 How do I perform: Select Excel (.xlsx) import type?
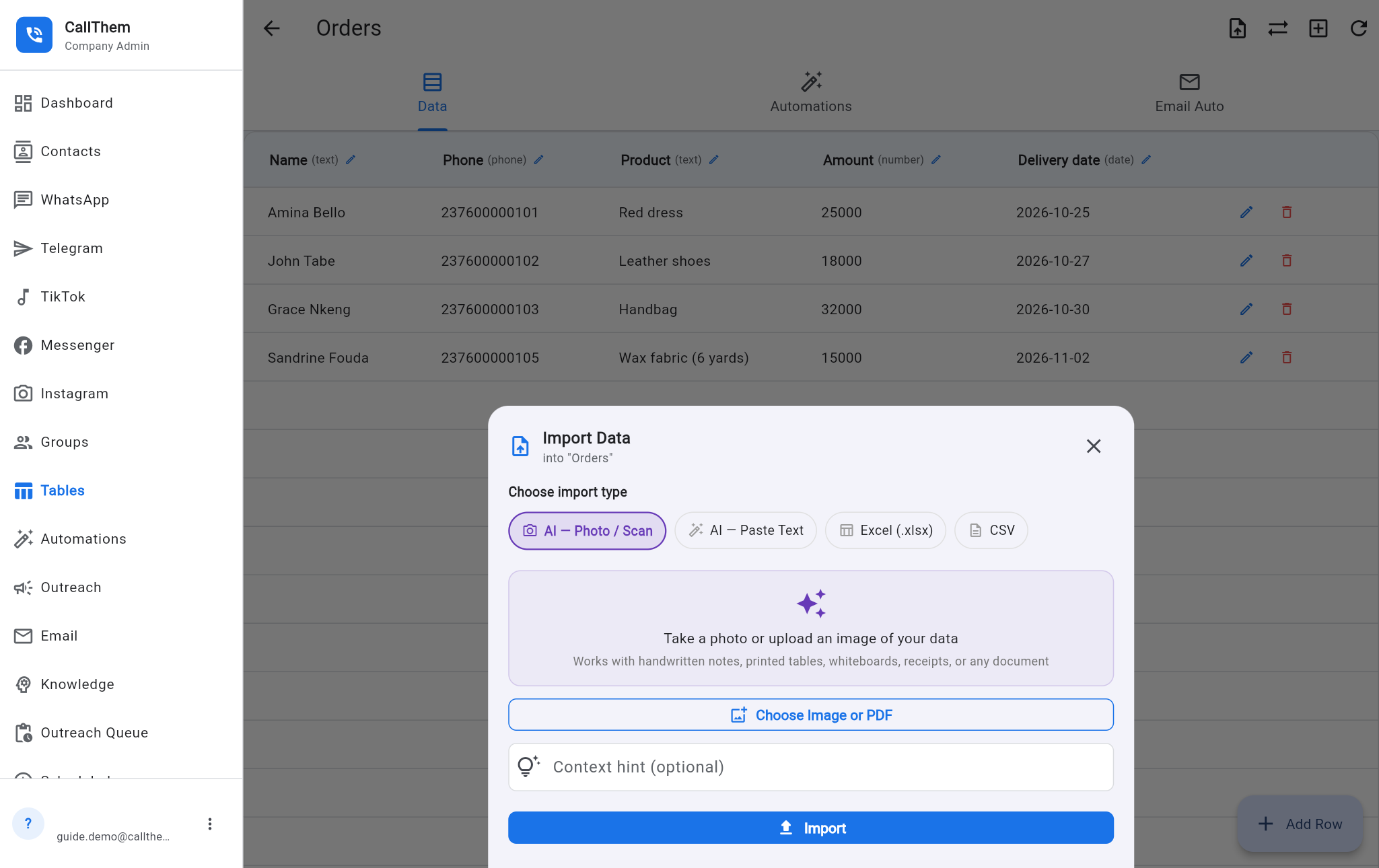click(x=885, y=531)
